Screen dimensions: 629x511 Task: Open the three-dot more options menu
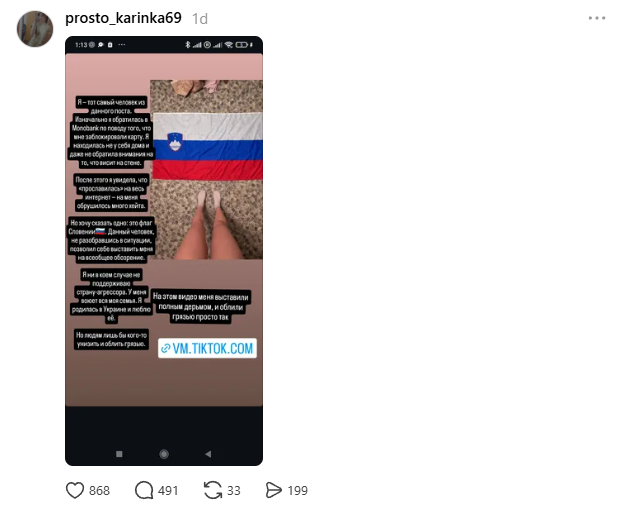(597, 18)
